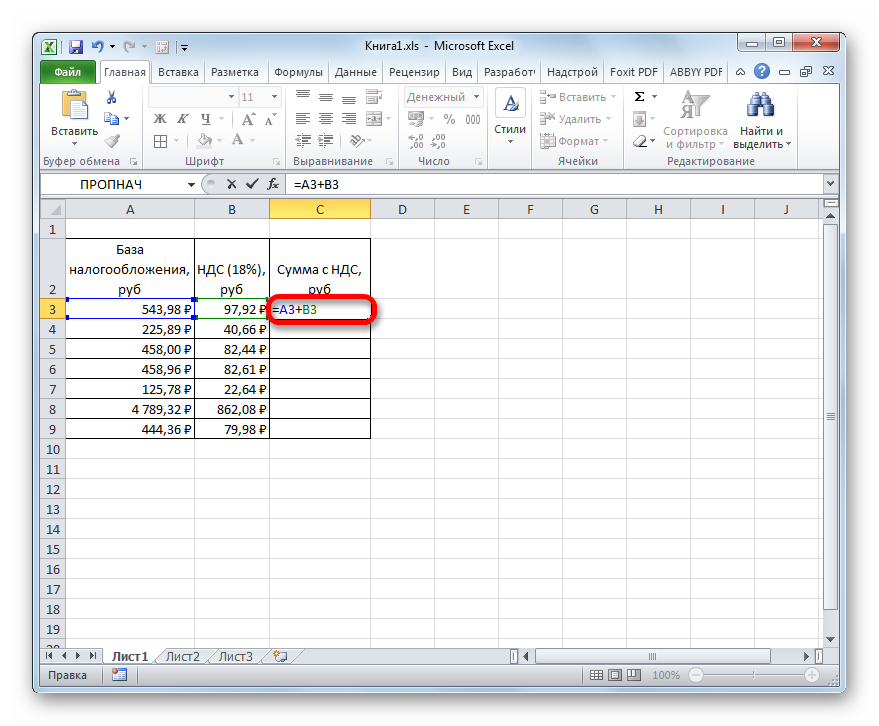Open the Insert Function fx dialog
Viewport: 879px width, 726px height.
click(x=270, y=184)
